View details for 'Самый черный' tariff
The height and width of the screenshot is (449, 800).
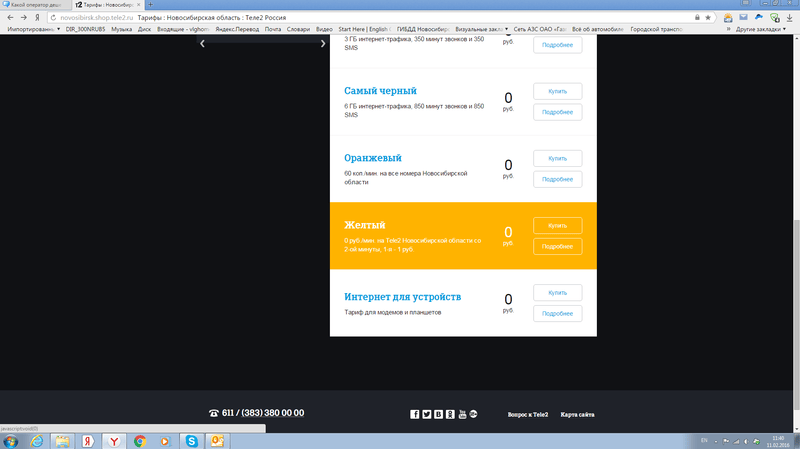click(558, 112)
